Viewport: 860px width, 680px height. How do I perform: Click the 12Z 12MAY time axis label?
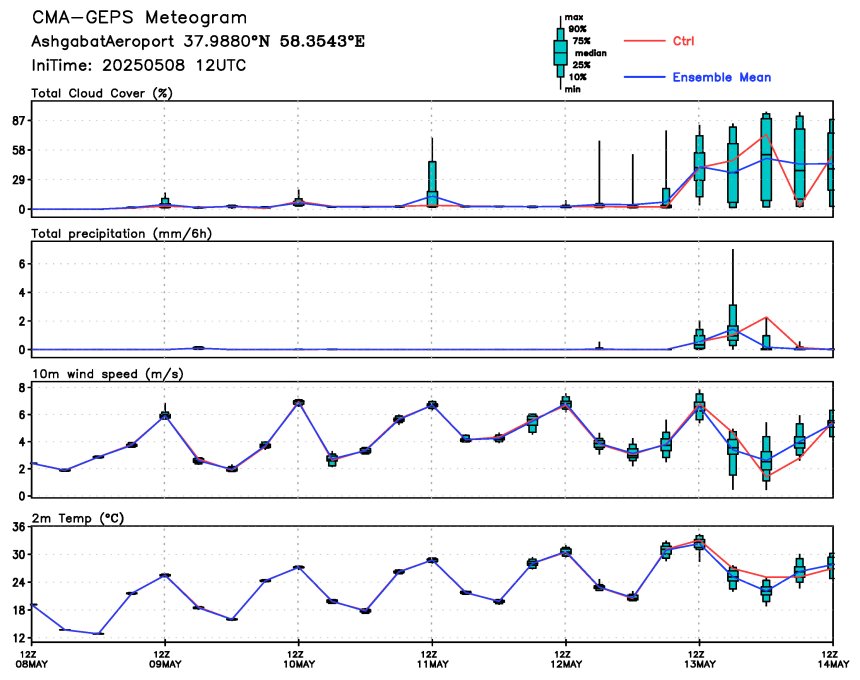[568, 659]
